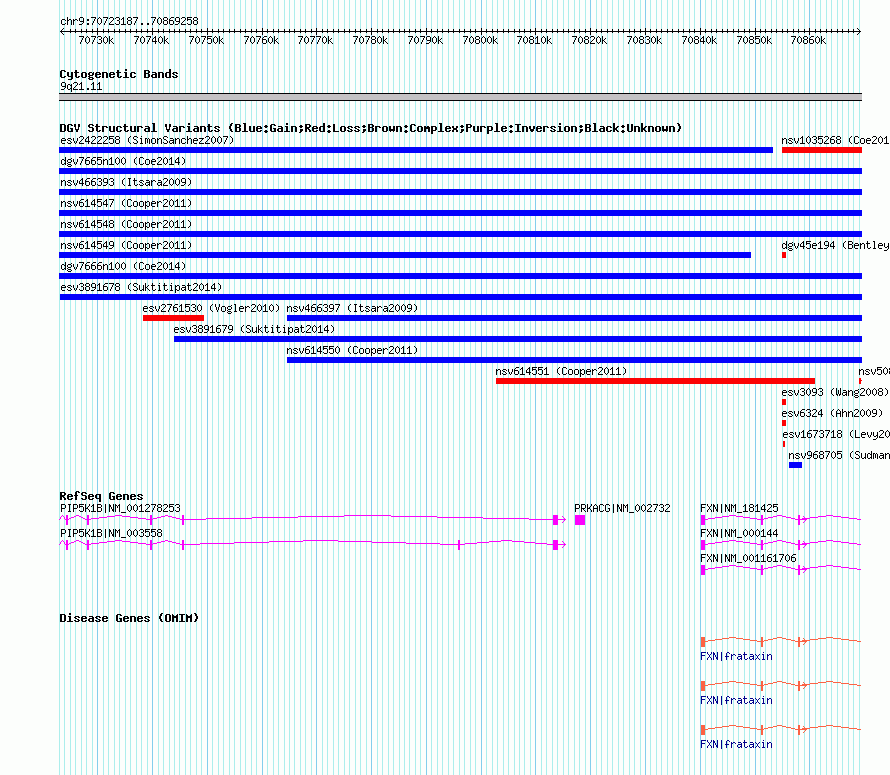The height and width of the screenshot is (775, 890).
Task: Select the 9q21.11 band label
Action: pyautogui.click(x=81, y=86)
